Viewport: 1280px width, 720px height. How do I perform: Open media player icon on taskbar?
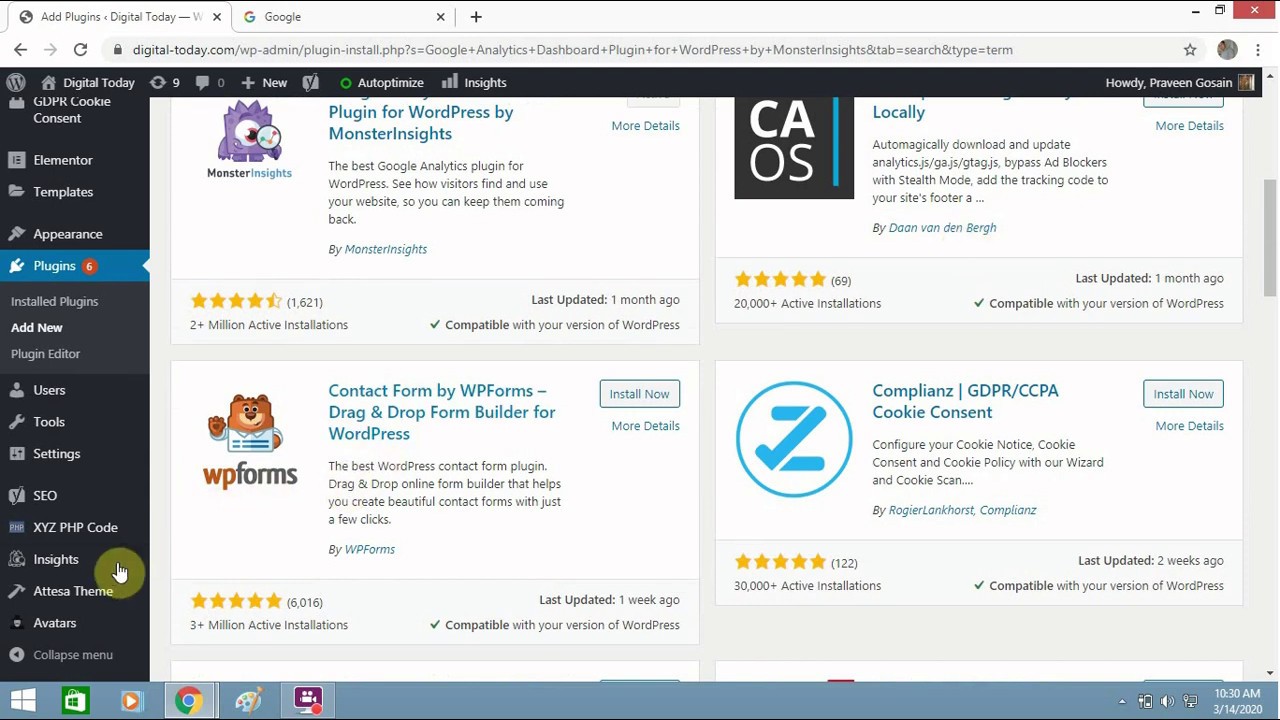(x=131, y=701)
